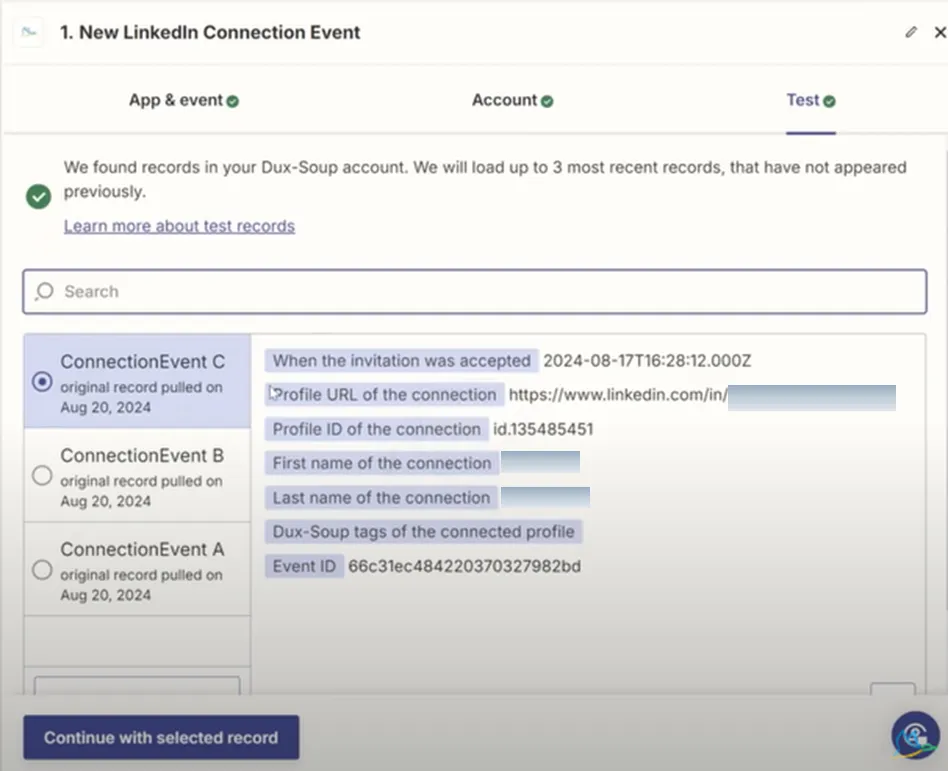Click the id.135485451 value

click(543, 429)
